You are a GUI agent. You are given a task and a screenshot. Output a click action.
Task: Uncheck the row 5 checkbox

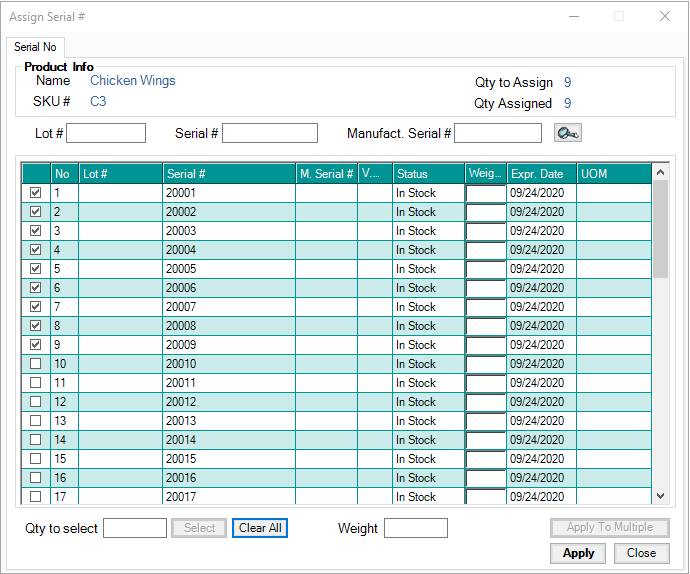[36, 269]
